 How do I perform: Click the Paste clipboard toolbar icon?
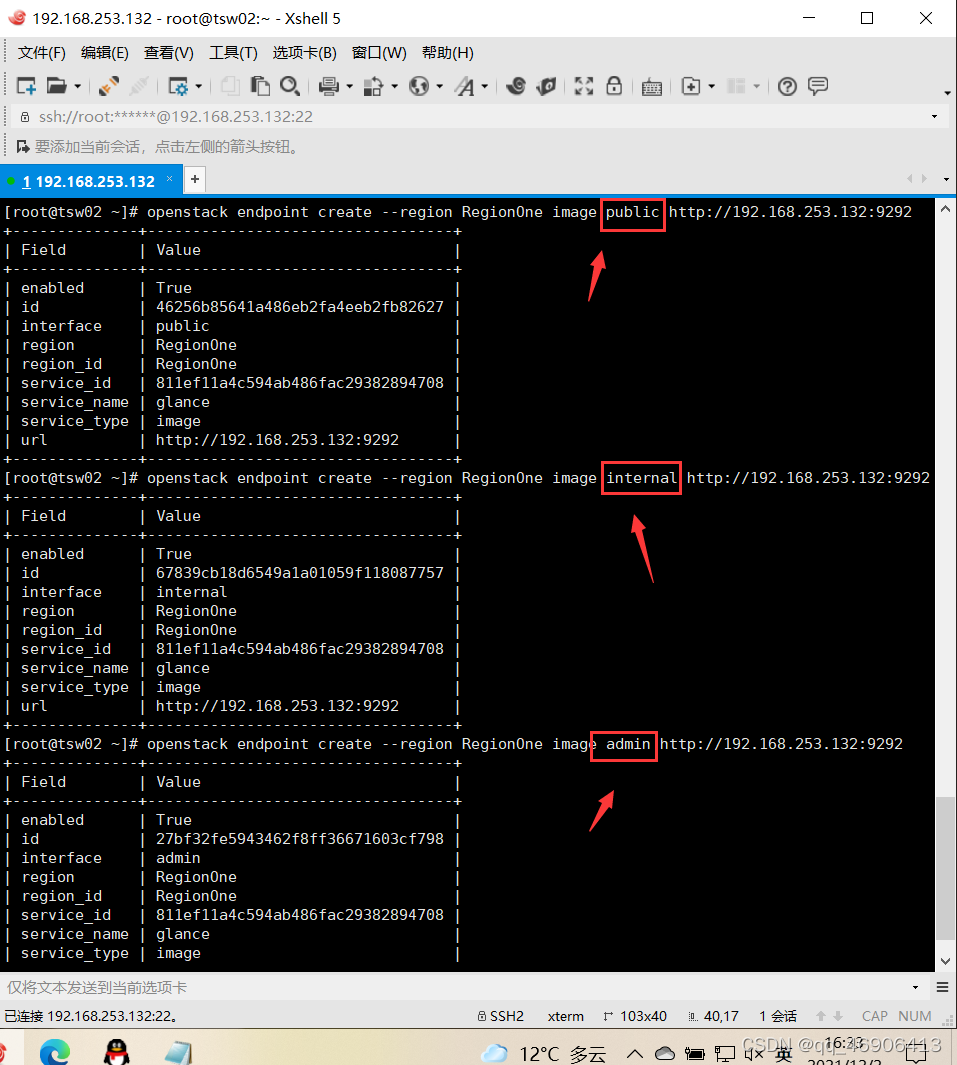coord(260,86)
